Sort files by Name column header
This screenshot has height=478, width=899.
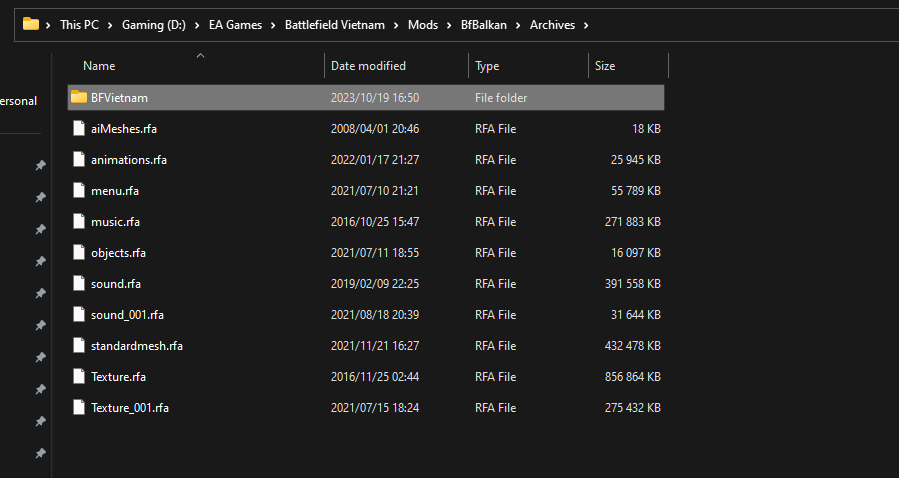(x=99, y=66)
